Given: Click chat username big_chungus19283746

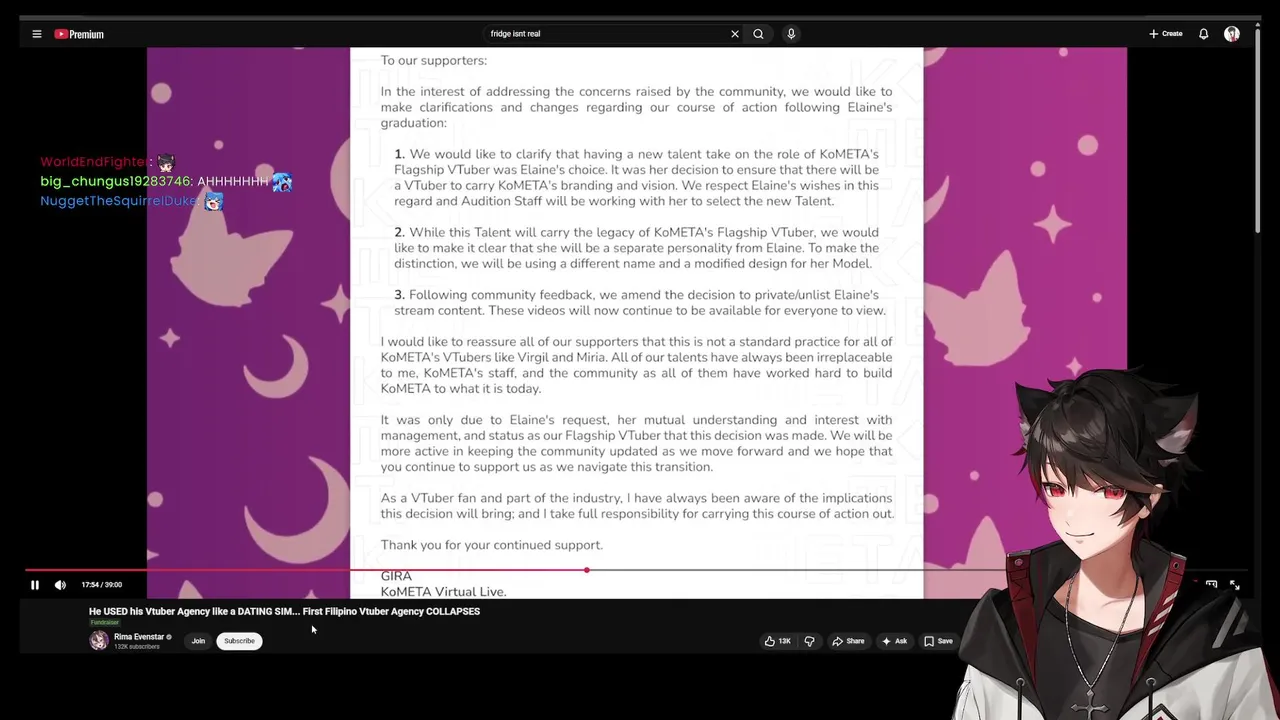Looking at the screenshot, I should click(x=116, y=181).
